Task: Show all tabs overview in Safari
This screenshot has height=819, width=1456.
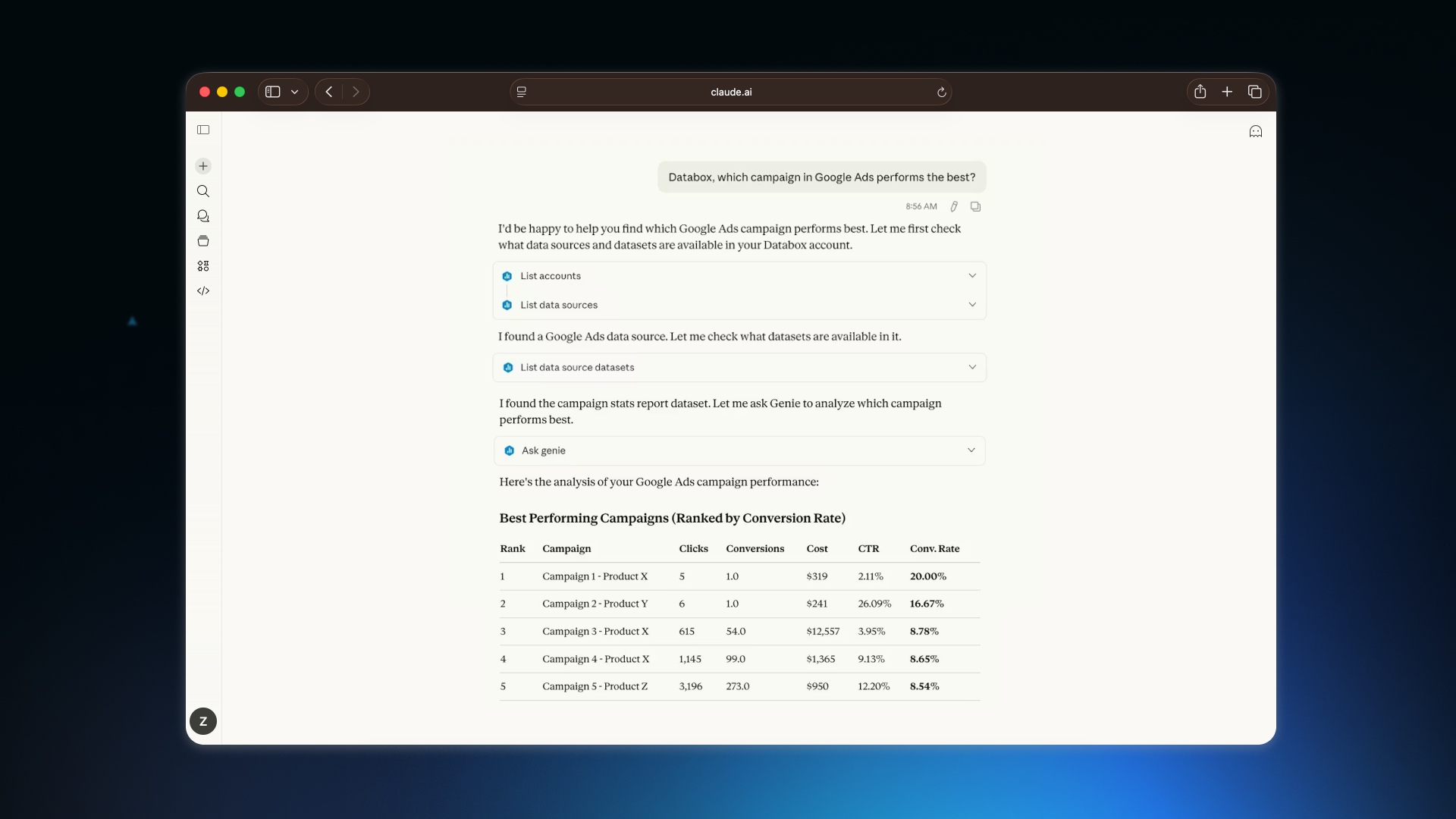Action: point(1254,92)
